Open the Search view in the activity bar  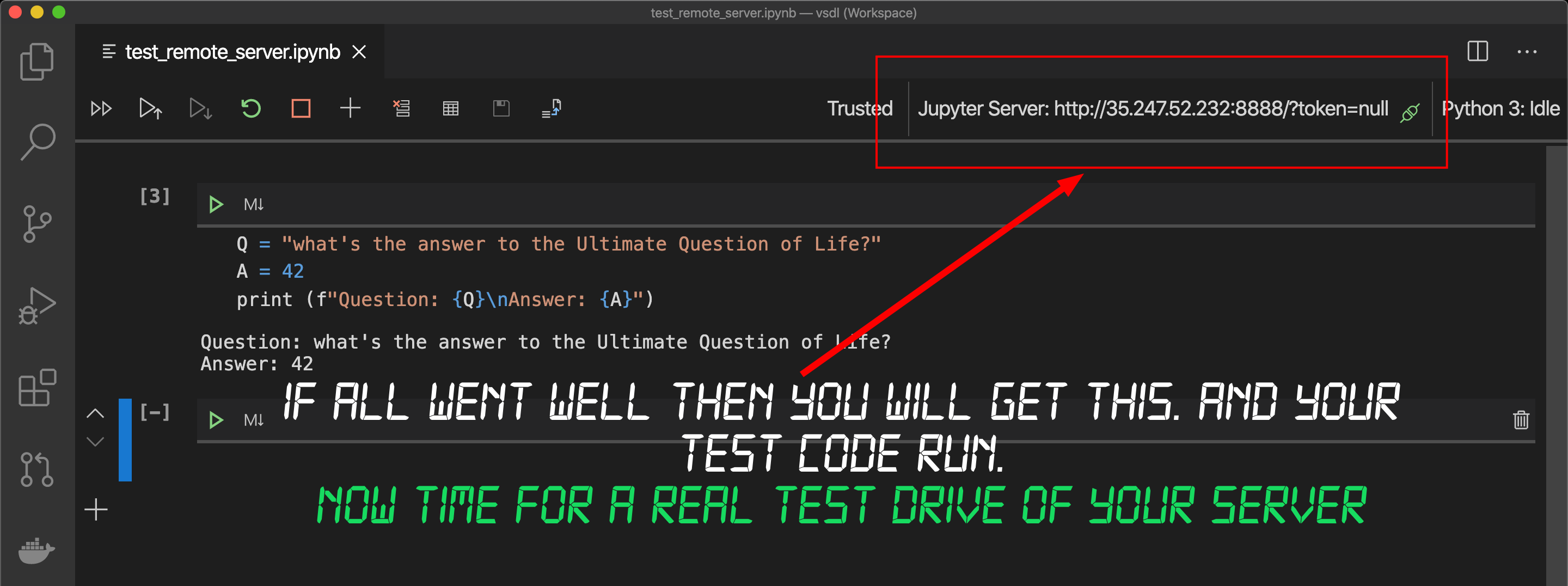(x=37, y=142)
